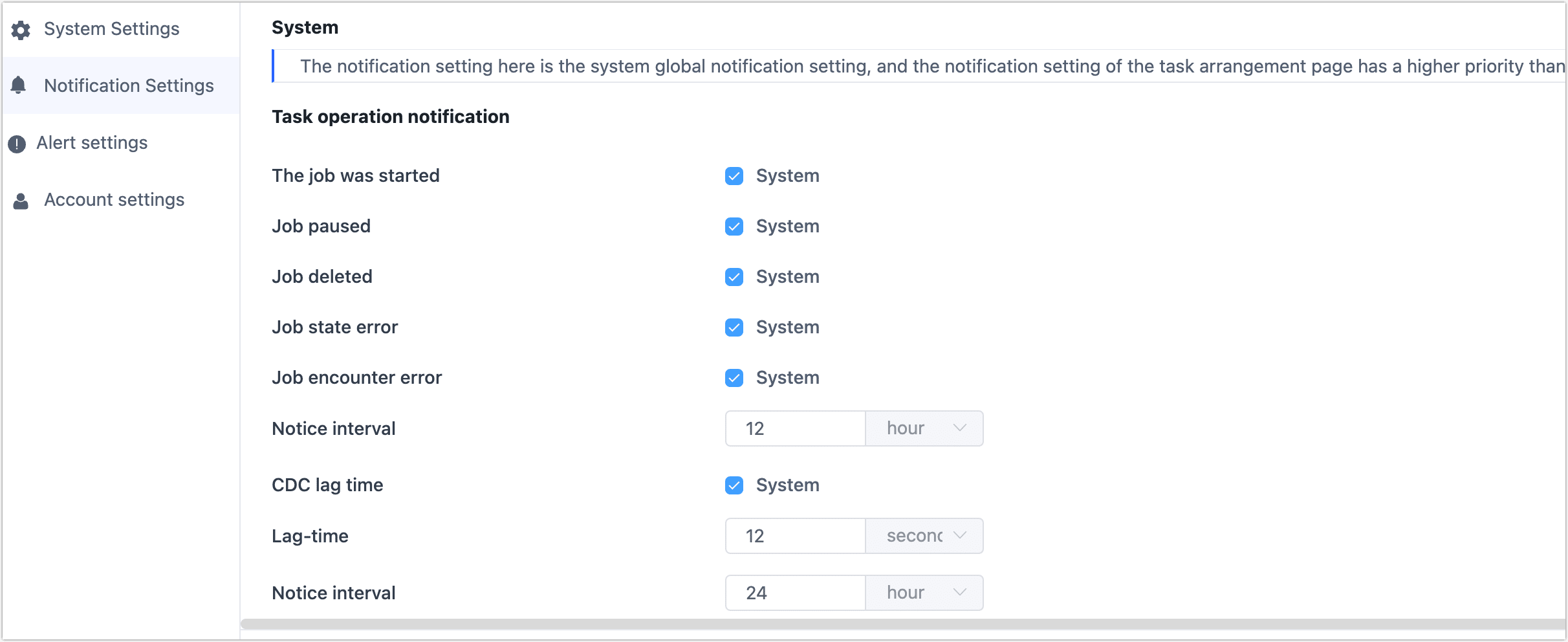Toggle the 'Job deleted' System checkbox
This screenshot has height=642, width=1568.
tap(734, 276)
